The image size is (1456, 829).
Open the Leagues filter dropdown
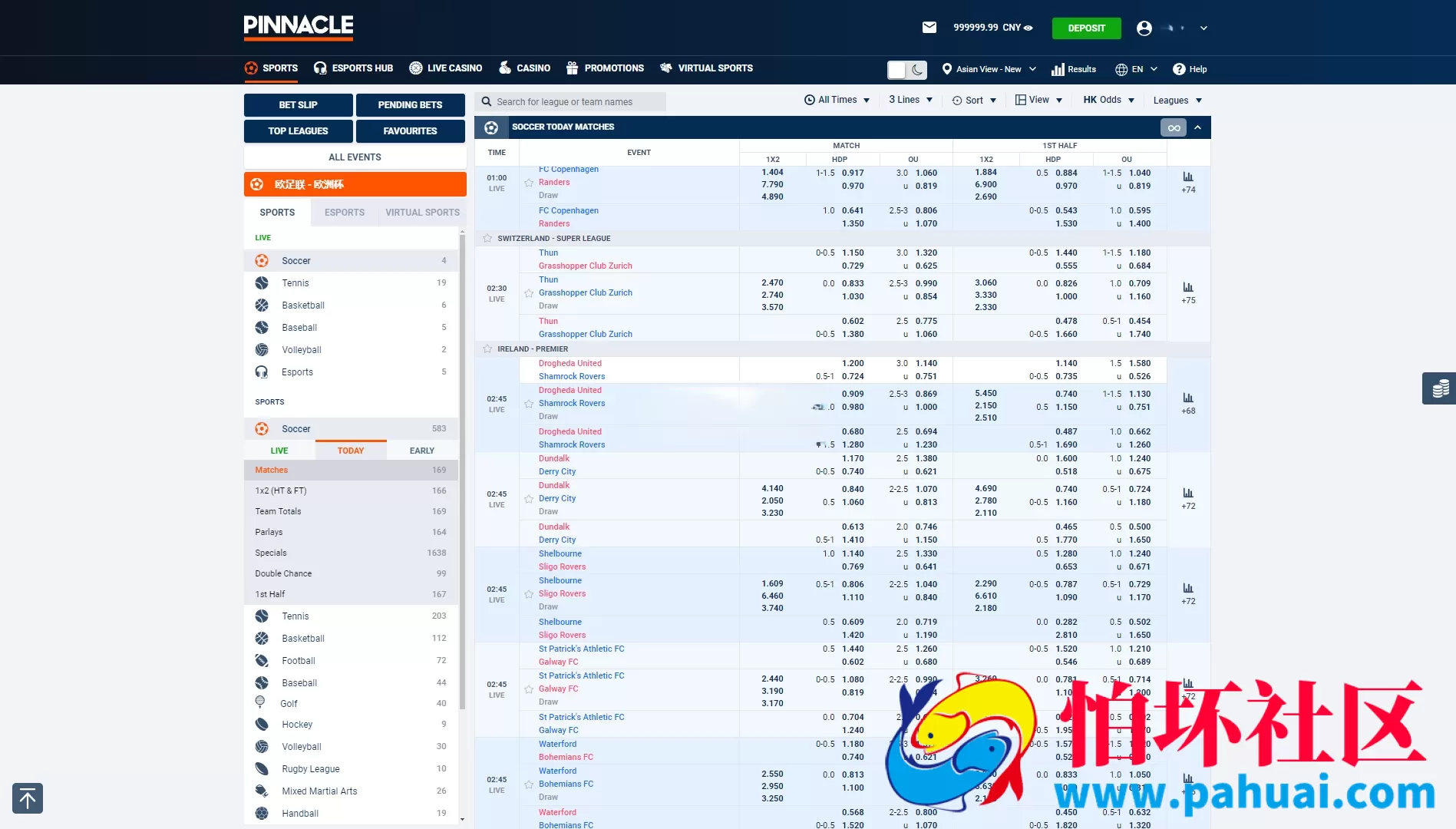click(x=1177, y=101)
